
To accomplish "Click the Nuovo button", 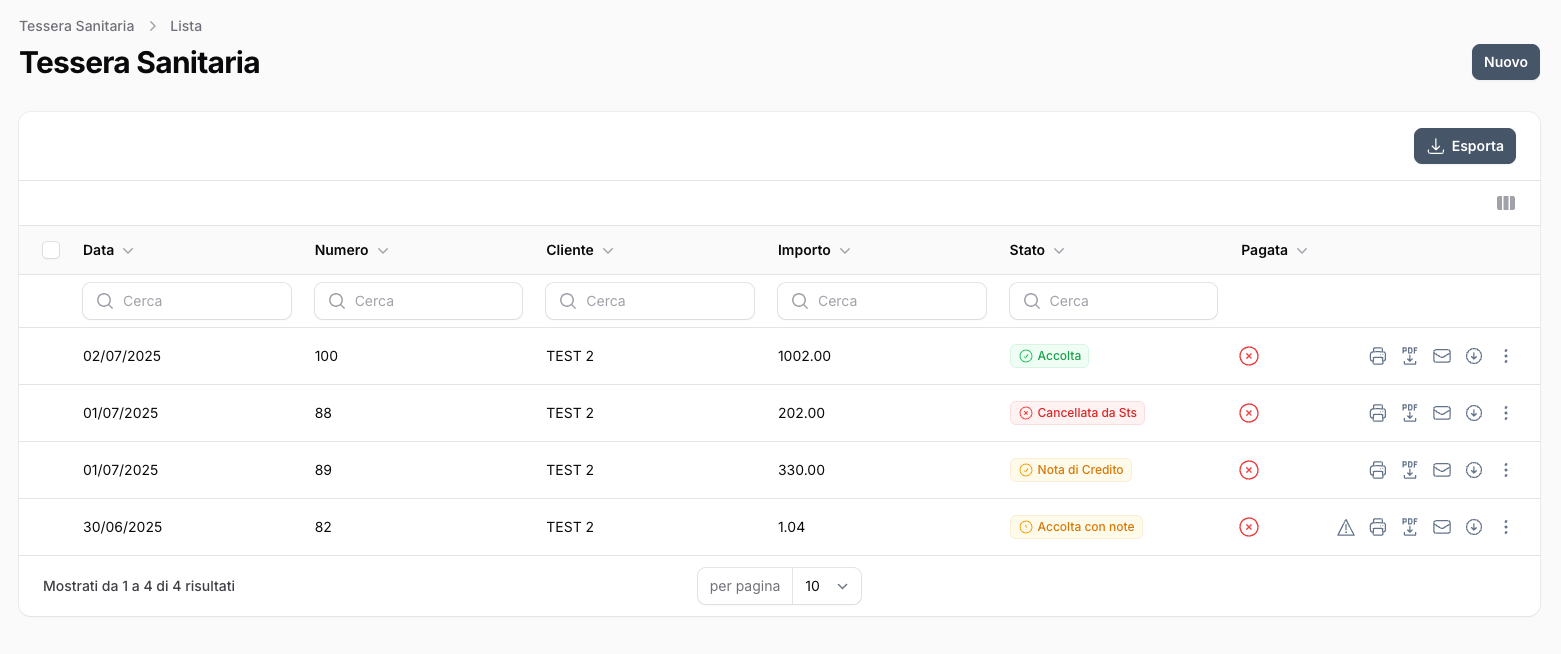I will tap(1505, 62).
